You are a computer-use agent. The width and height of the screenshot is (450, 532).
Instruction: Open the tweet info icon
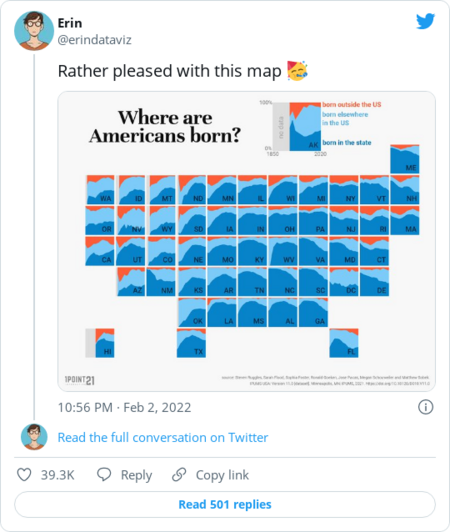tap(426, 407)
